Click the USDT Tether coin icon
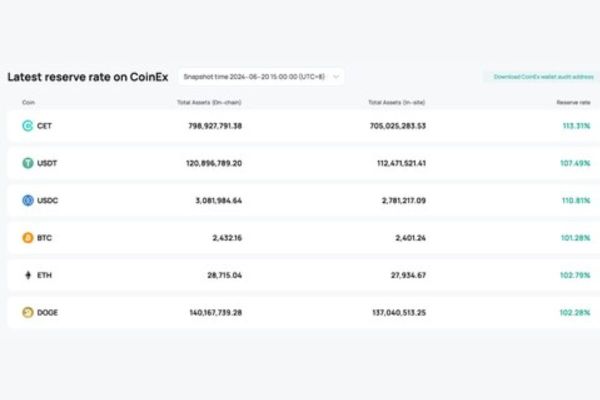 (28, 163)
